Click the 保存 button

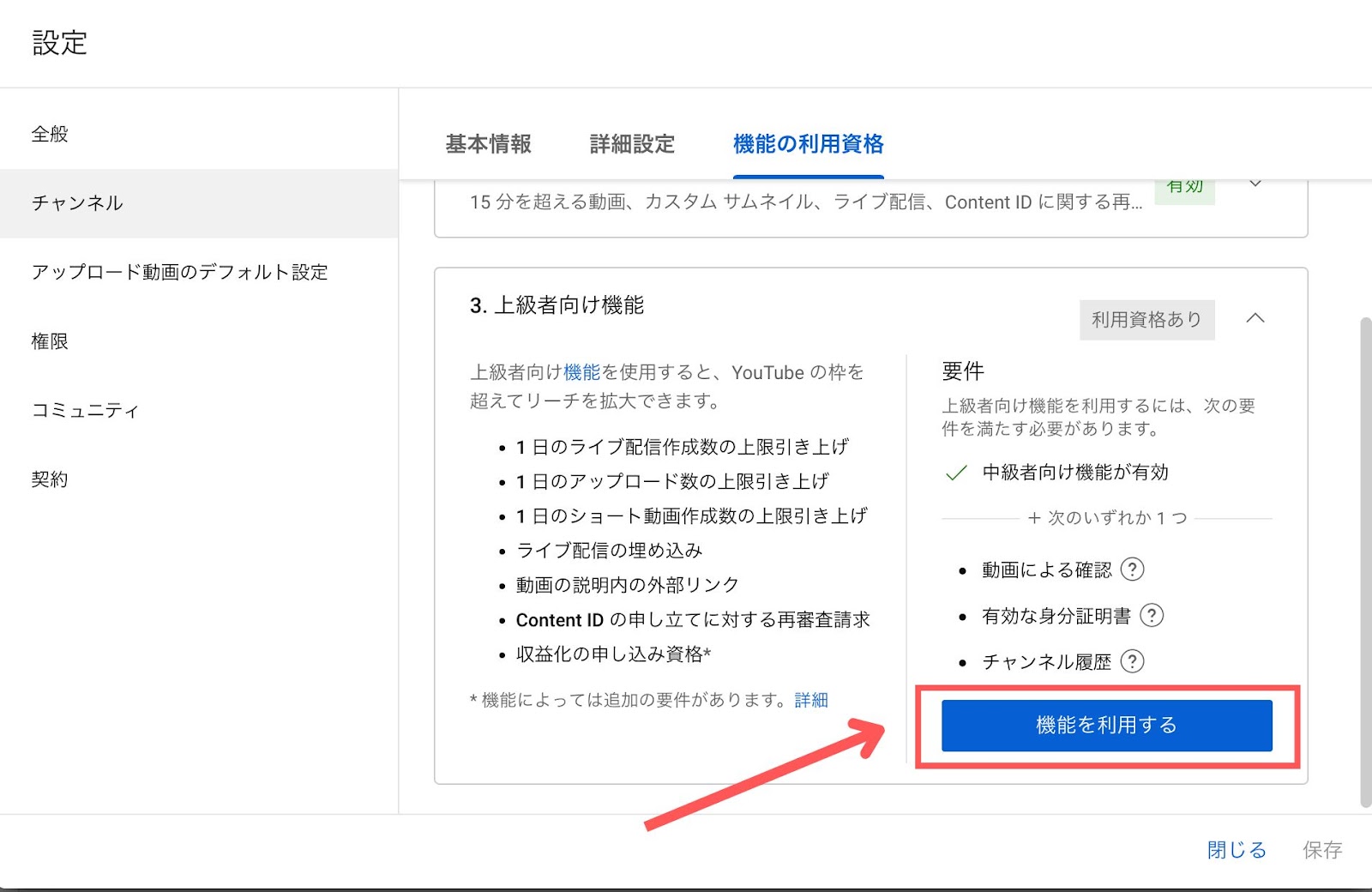coord(1322,850)
